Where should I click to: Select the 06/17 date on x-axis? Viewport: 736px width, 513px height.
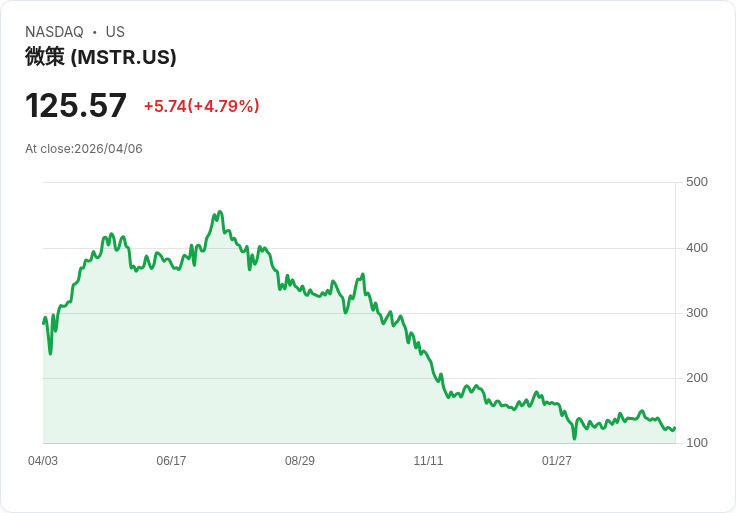pos(171,461)
